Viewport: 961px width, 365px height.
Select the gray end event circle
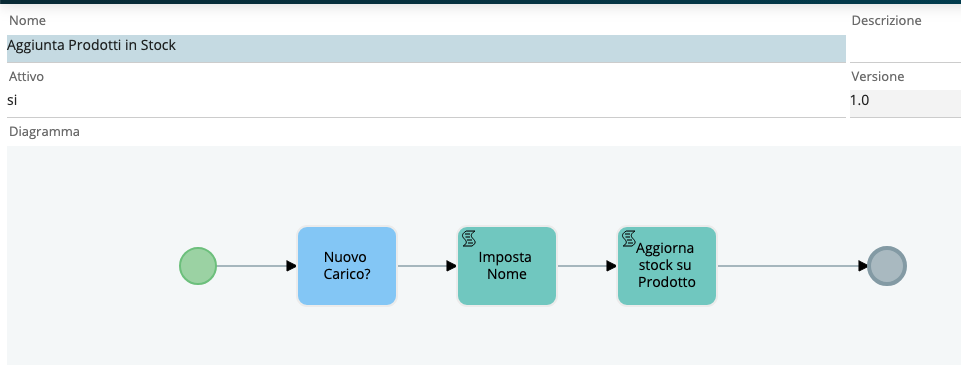coord(887,266)
